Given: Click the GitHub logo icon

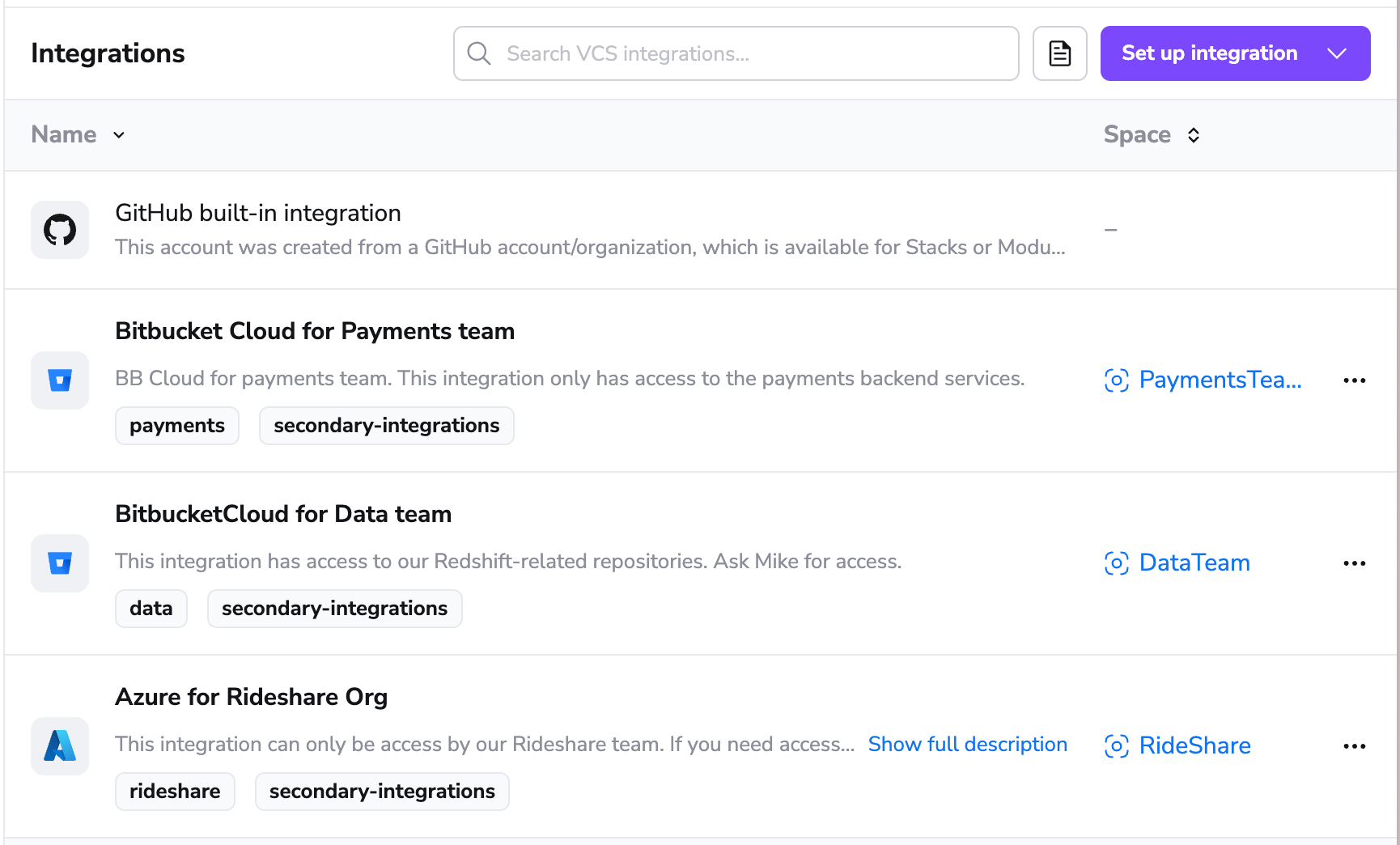Looking at the screenshot, I should tap(60, 230).
